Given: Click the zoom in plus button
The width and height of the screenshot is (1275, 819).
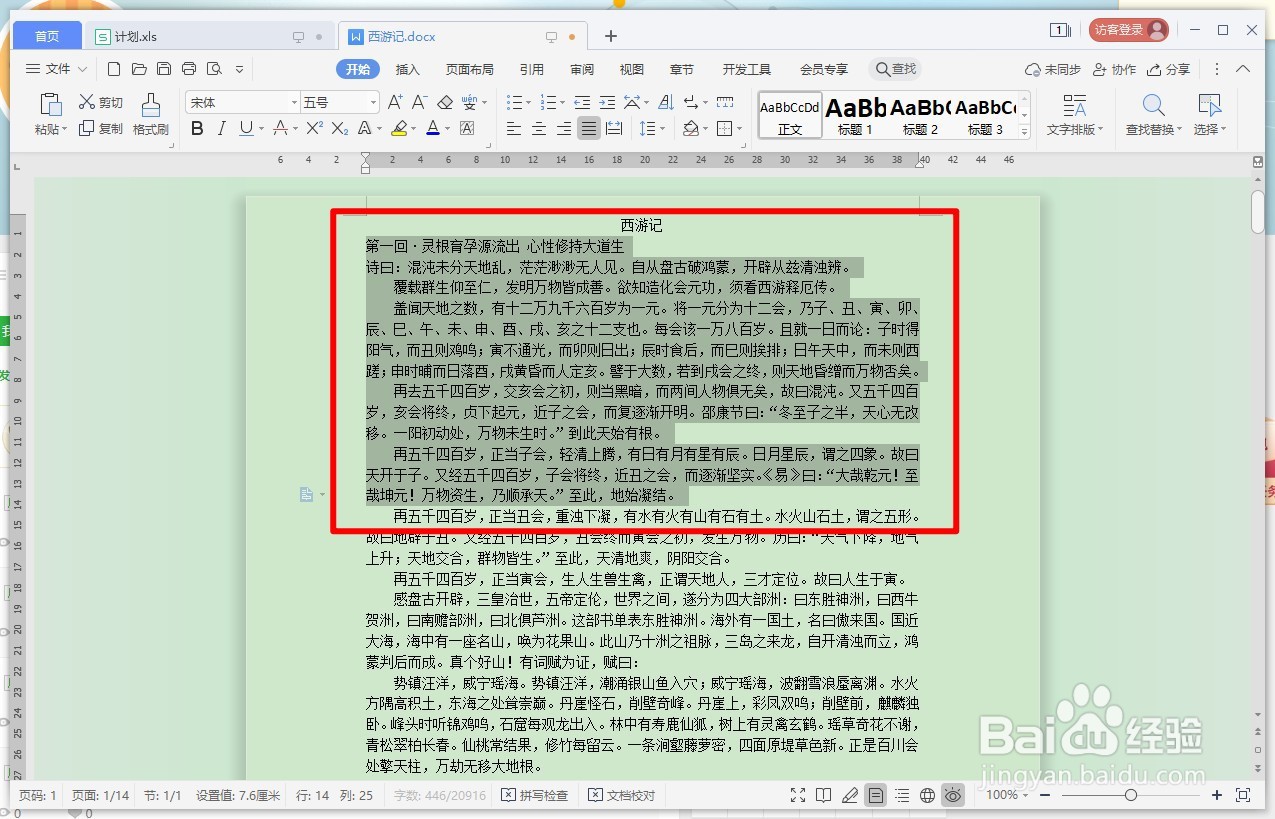Looking at the screenshot, I should [1217, 795].
